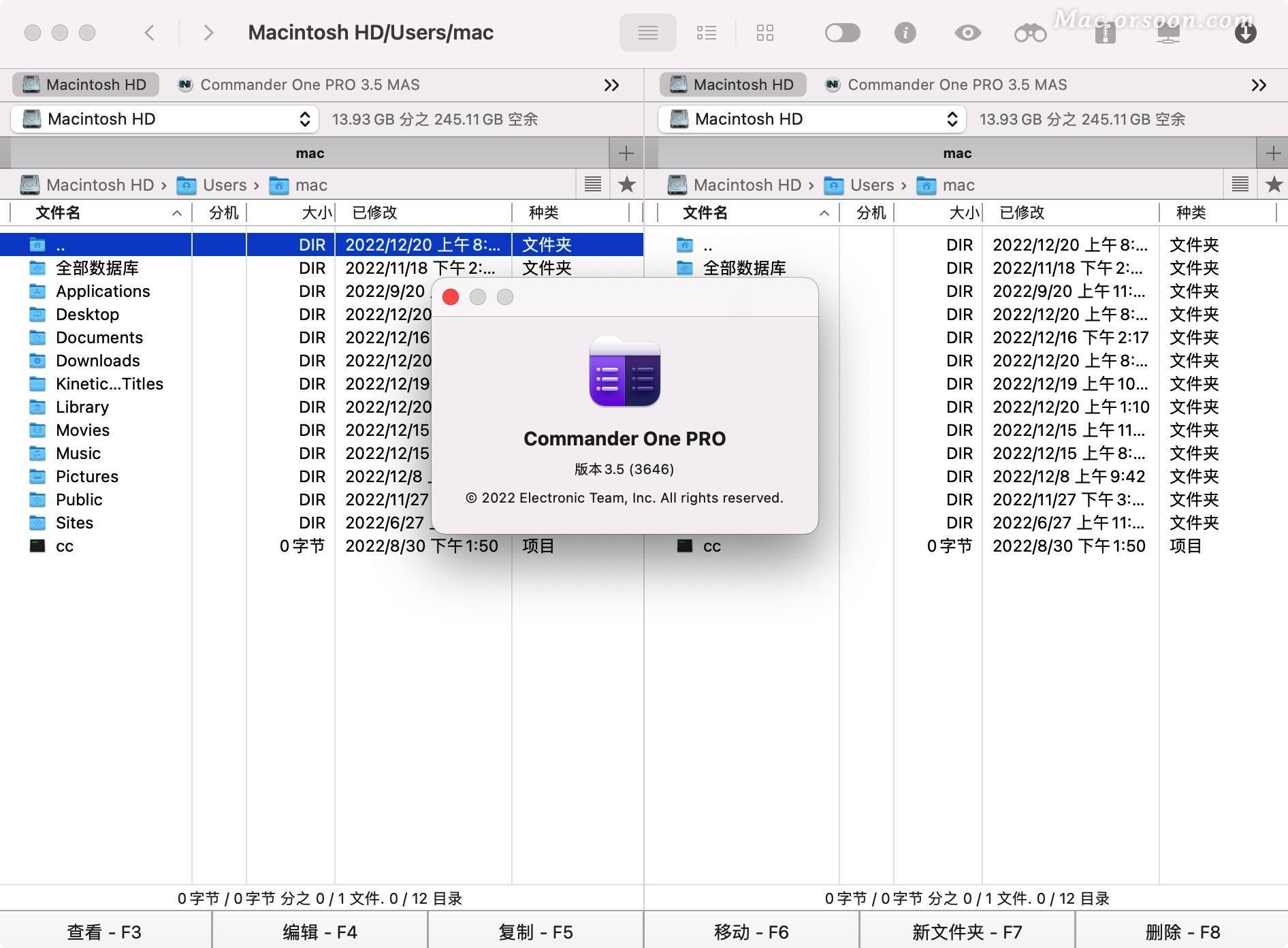Add a new tab in right pane
This screenshot has height=948, width=1288.
pos(1272,153)
